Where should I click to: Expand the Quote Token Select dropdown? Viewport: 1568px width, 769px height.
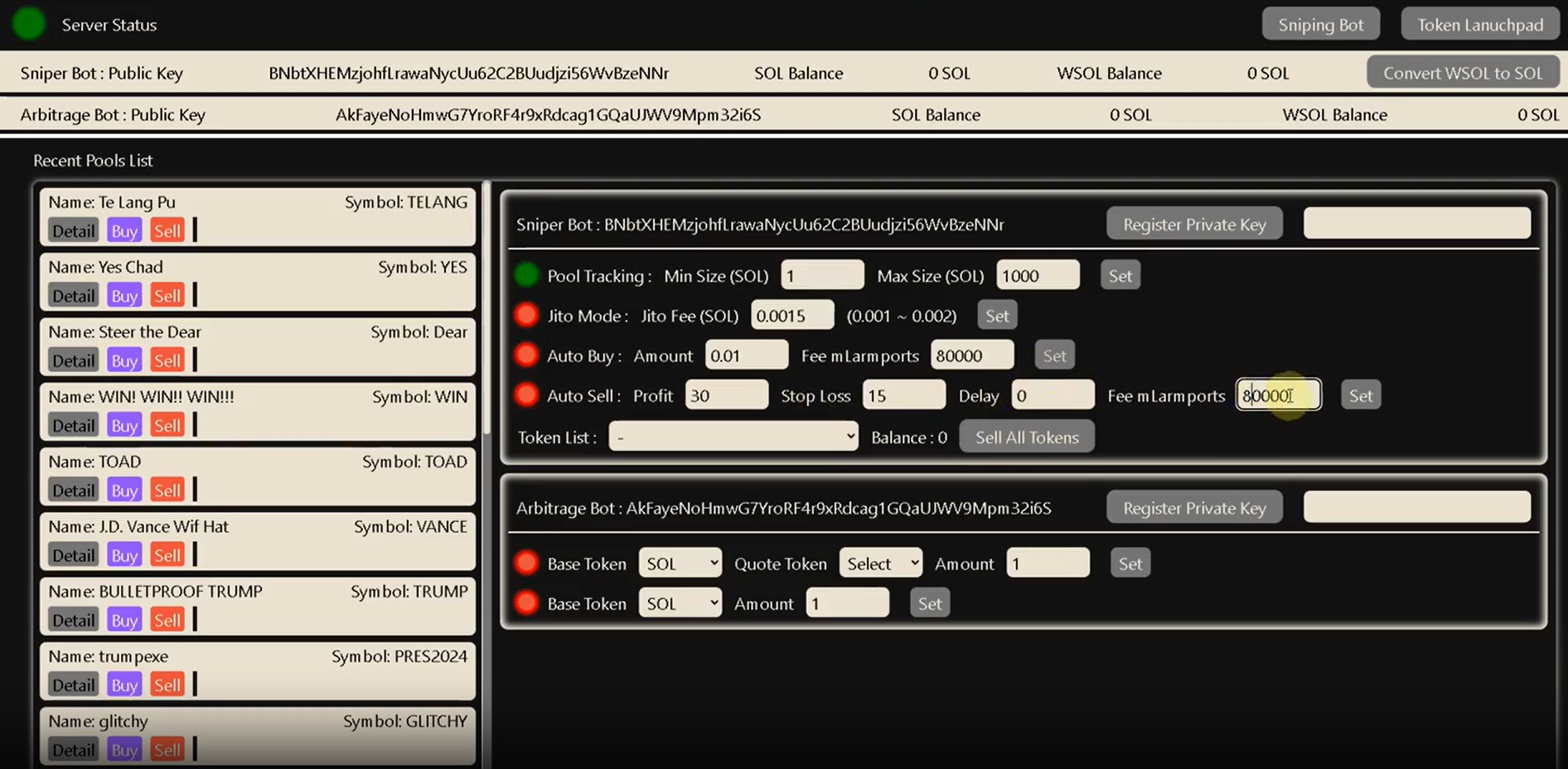(880, 563)
